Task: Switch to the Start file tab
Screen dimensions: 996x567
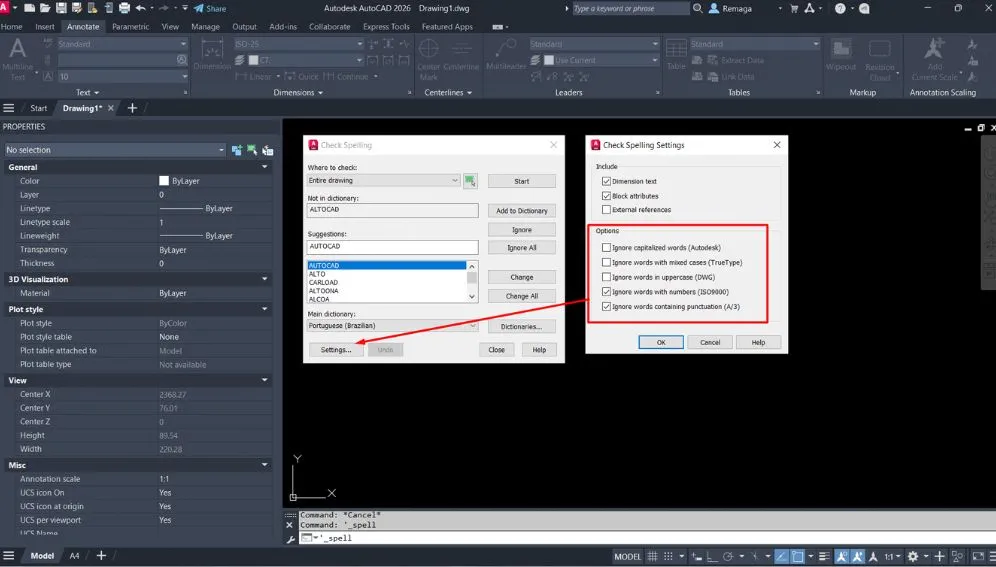Action: (39, 108)
